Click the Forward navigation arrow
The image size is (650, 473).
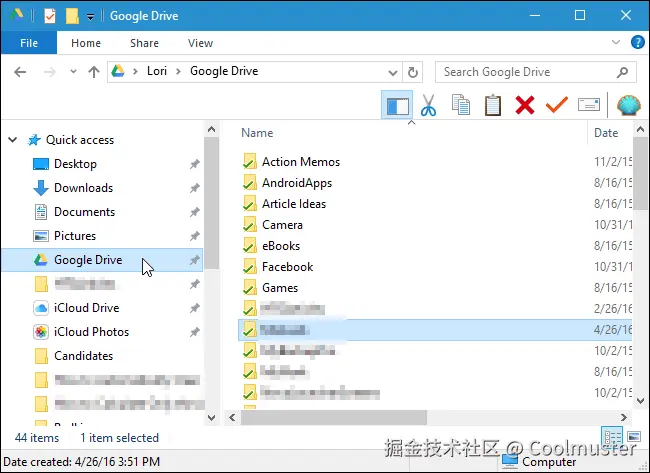[x=50, y=72]
